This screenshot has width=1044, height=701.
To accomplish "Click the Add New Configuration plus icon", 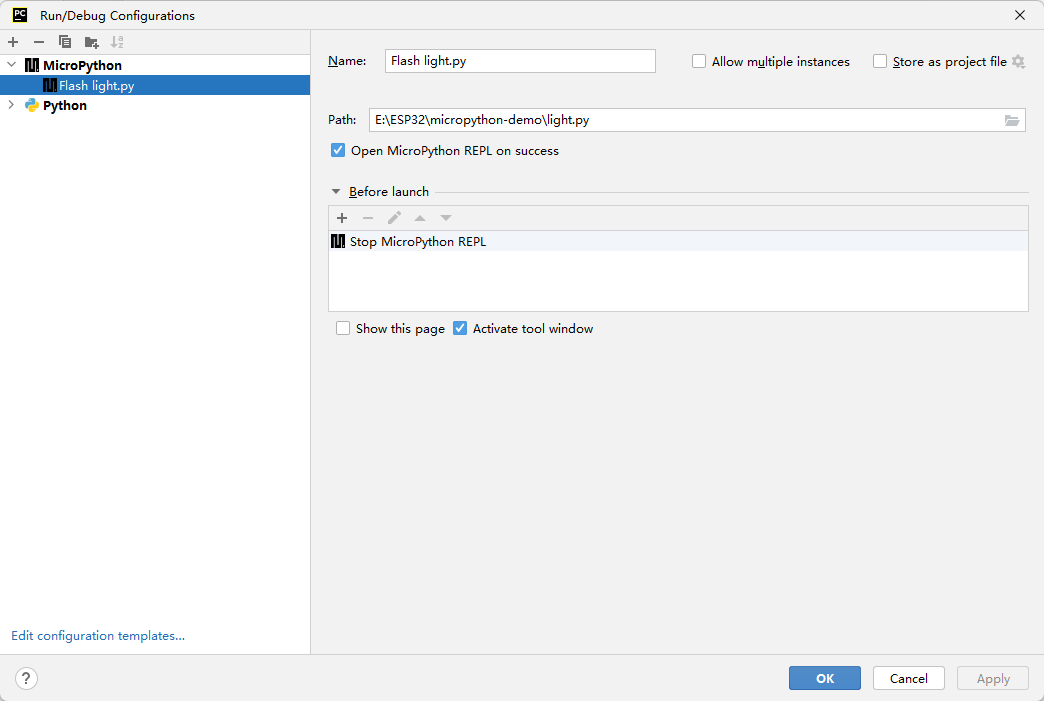I will point(13,42).
